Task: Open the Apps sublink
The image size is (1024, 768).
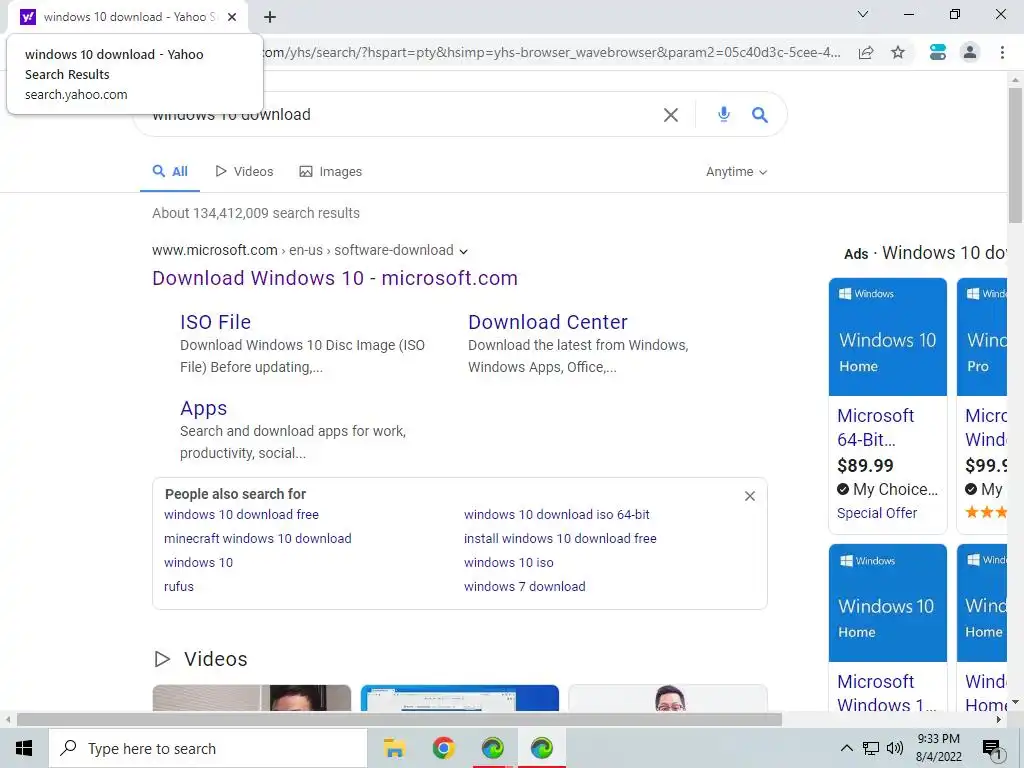Action: tap(204, 408)
